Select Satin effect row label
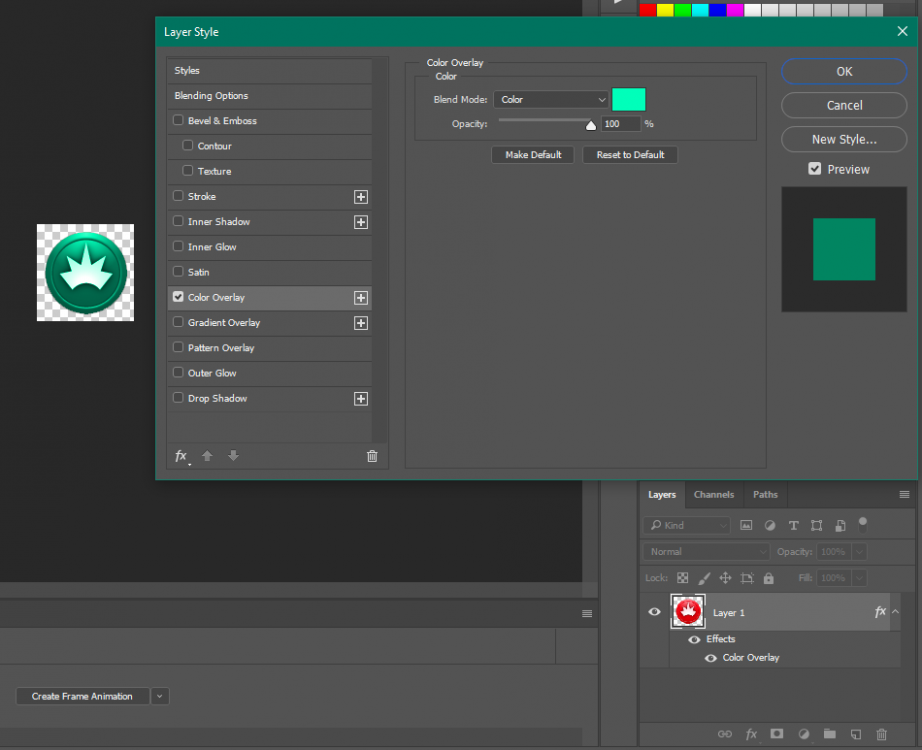This screenshot has height=750, width=922. 198,272
